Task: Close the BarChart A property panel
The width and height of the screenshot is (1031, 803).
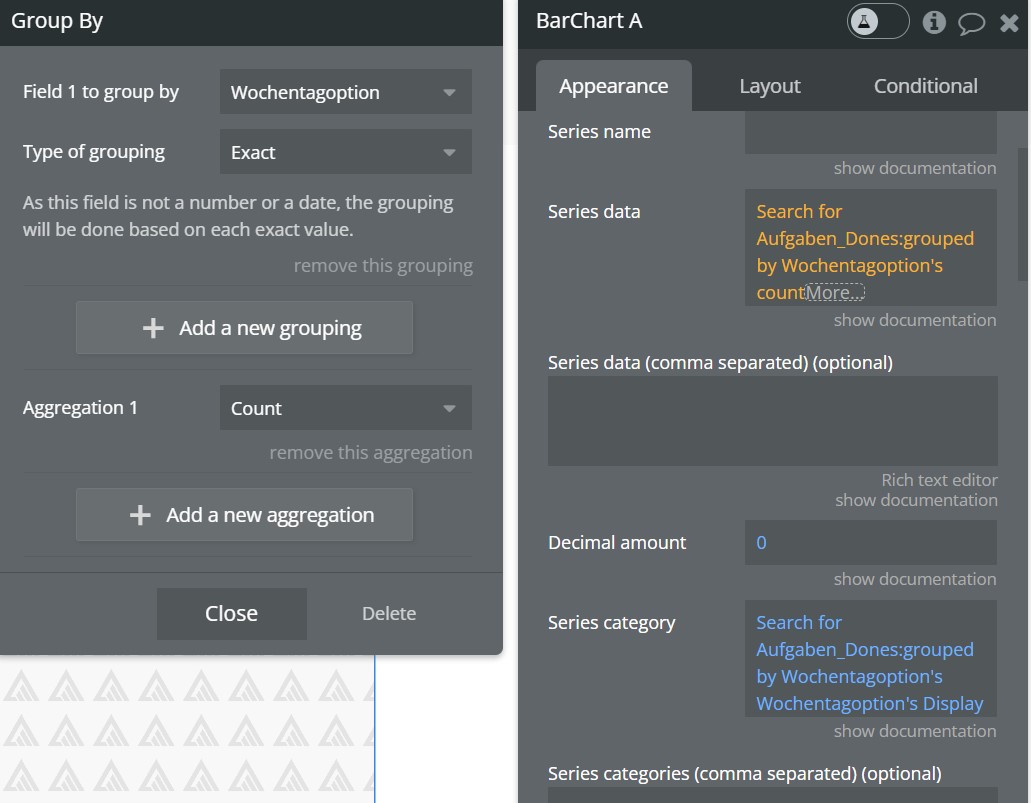Action: (x=1009, y=23)
